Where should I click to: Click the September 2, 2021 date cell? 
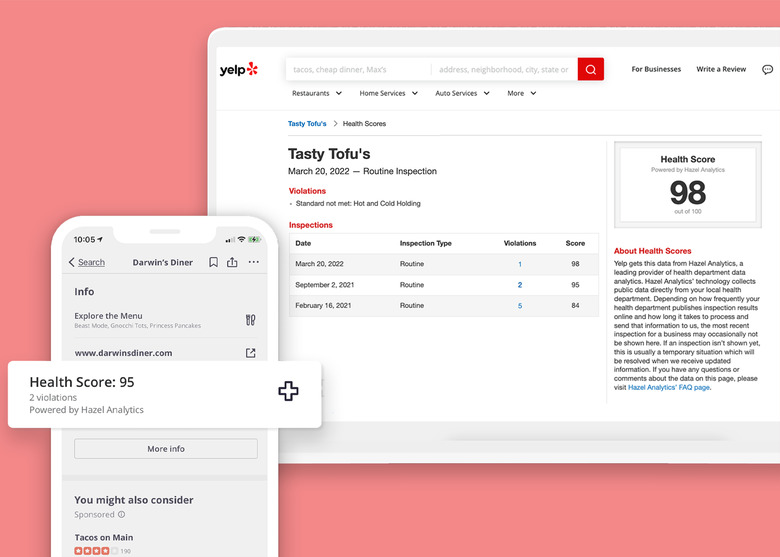click(x=324, y=285)
